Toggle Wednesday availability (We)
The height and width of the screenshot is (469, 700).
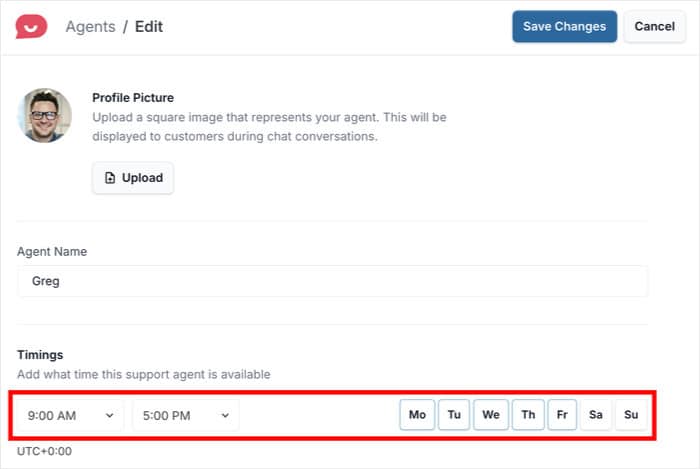(x=490, y=414)
